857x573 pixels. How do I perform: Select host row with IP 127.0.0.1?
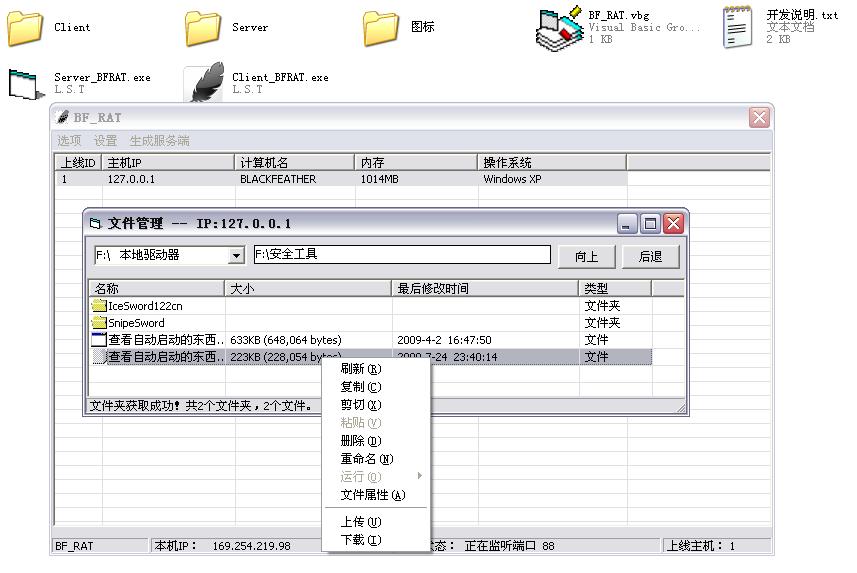coord(342,179)
